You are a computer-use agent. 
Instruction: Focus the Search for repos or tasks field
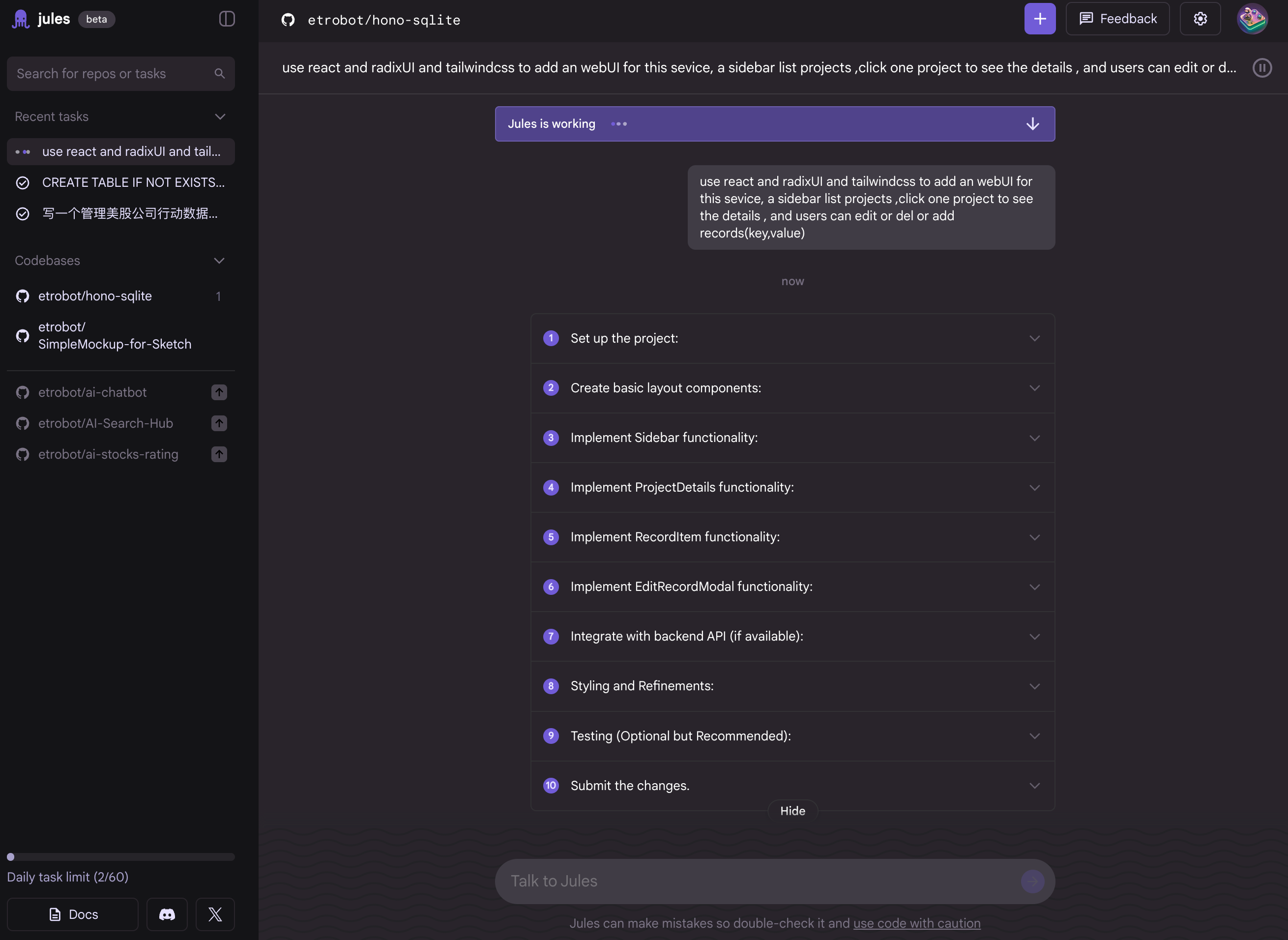(120, 73)
